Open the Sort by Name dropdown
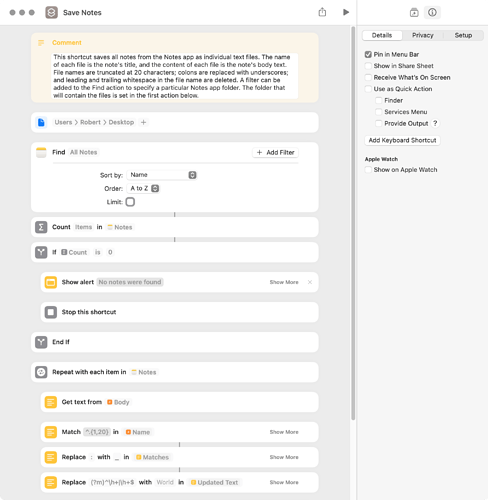488x500 pixels. click(x=162, y=175)
